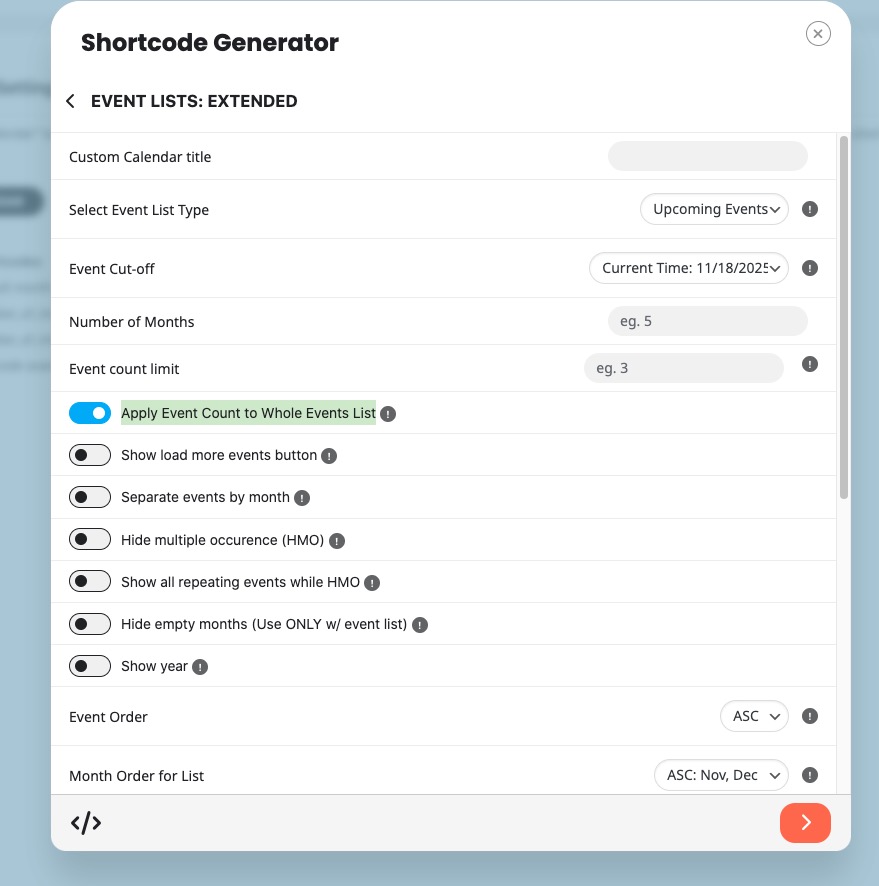This screenshot has width=879, height=886.
Task: Open the Month Order for List dropdown
Action: [721, 775]
